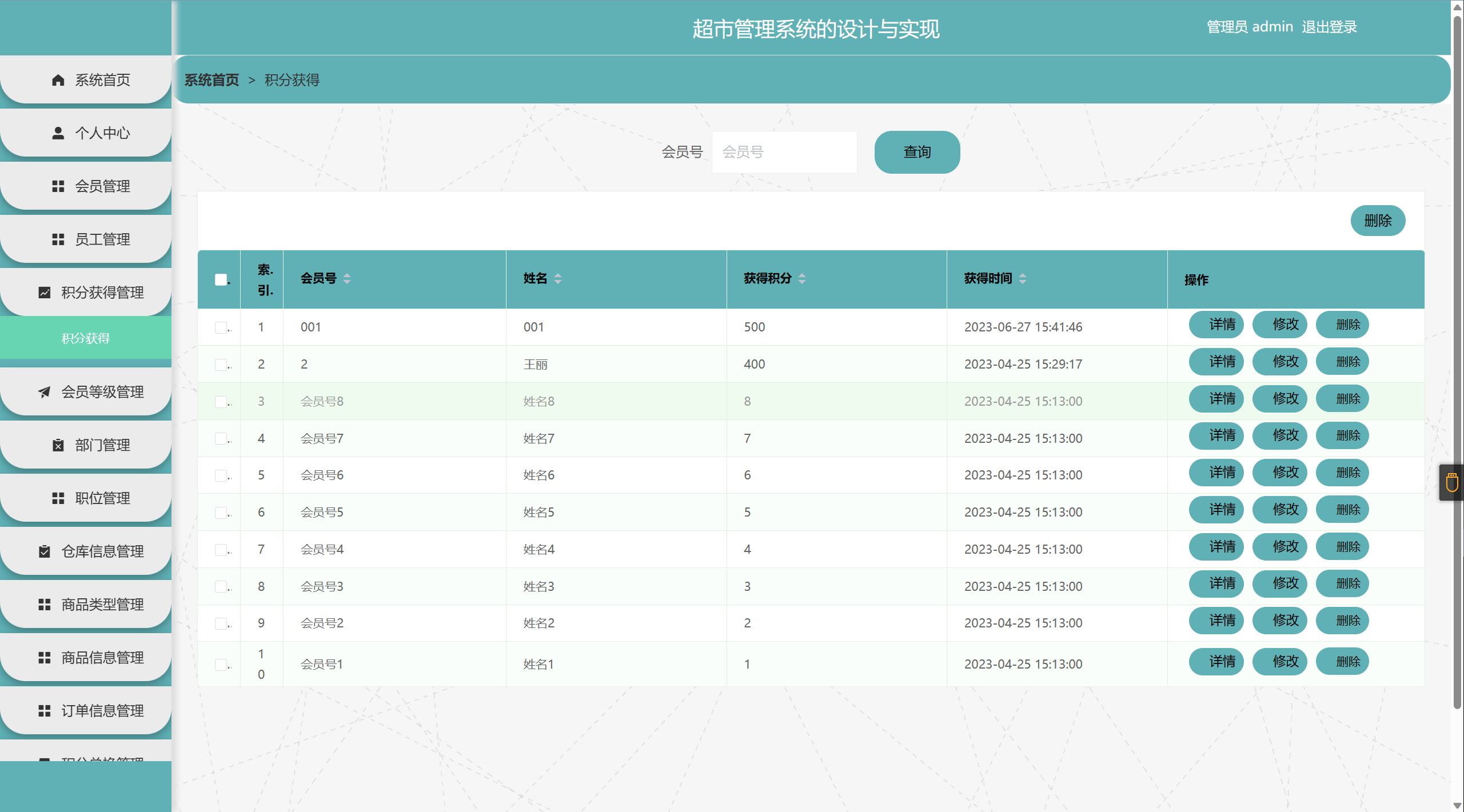Open the 积分获得 submenu item
The height and width of the screenshot is (812, 1464).
click(86, 338)
